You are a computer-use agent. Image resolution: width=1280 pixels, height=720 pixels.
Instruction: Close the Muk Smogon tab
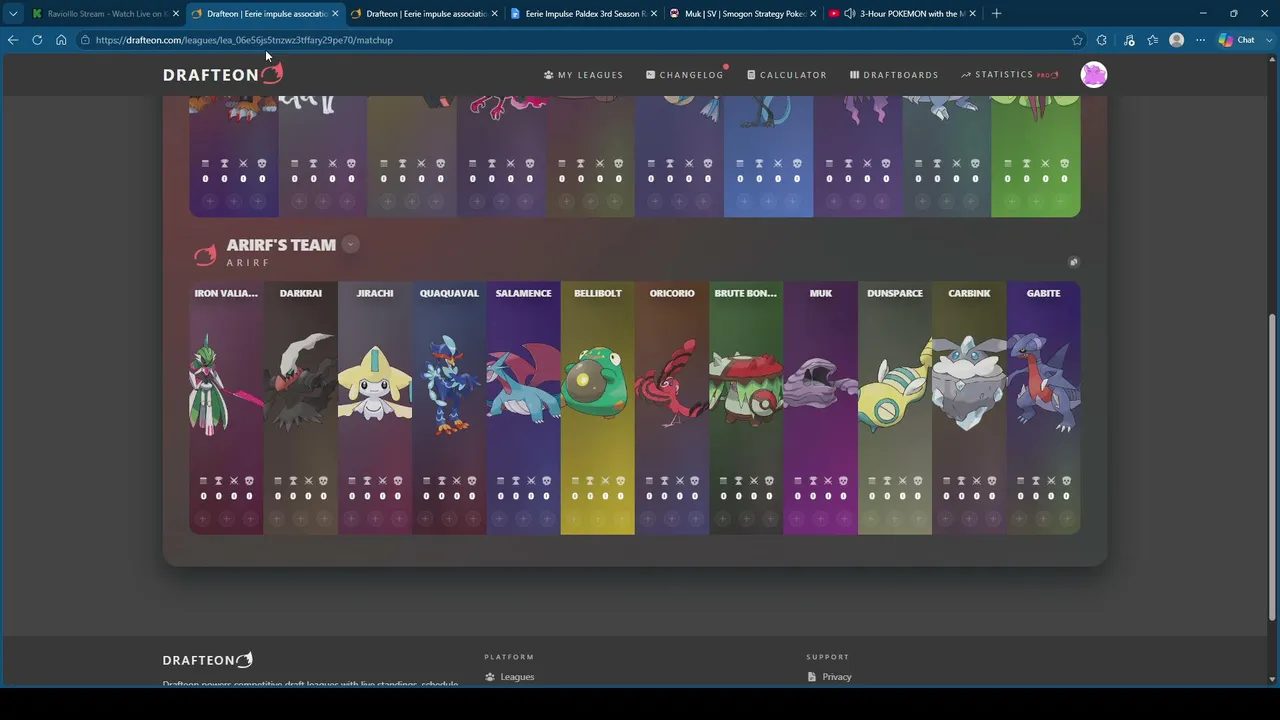pyautogui.click(x=813, y=14)
